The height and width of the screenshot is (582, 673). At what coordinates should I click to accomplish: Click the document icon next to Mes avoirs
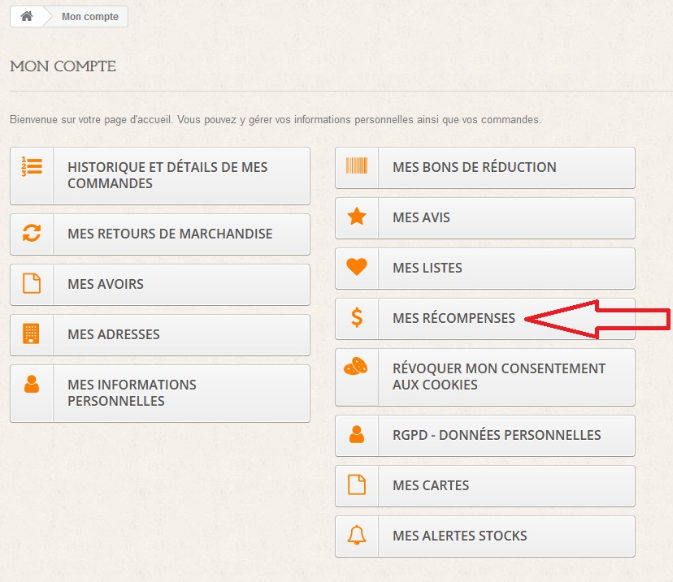[x=32, y=283]
